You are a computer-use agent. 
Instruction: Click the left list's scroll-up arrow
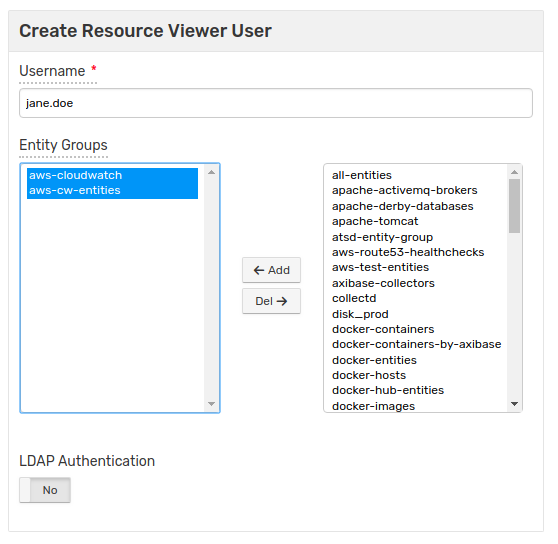(211, 172)
